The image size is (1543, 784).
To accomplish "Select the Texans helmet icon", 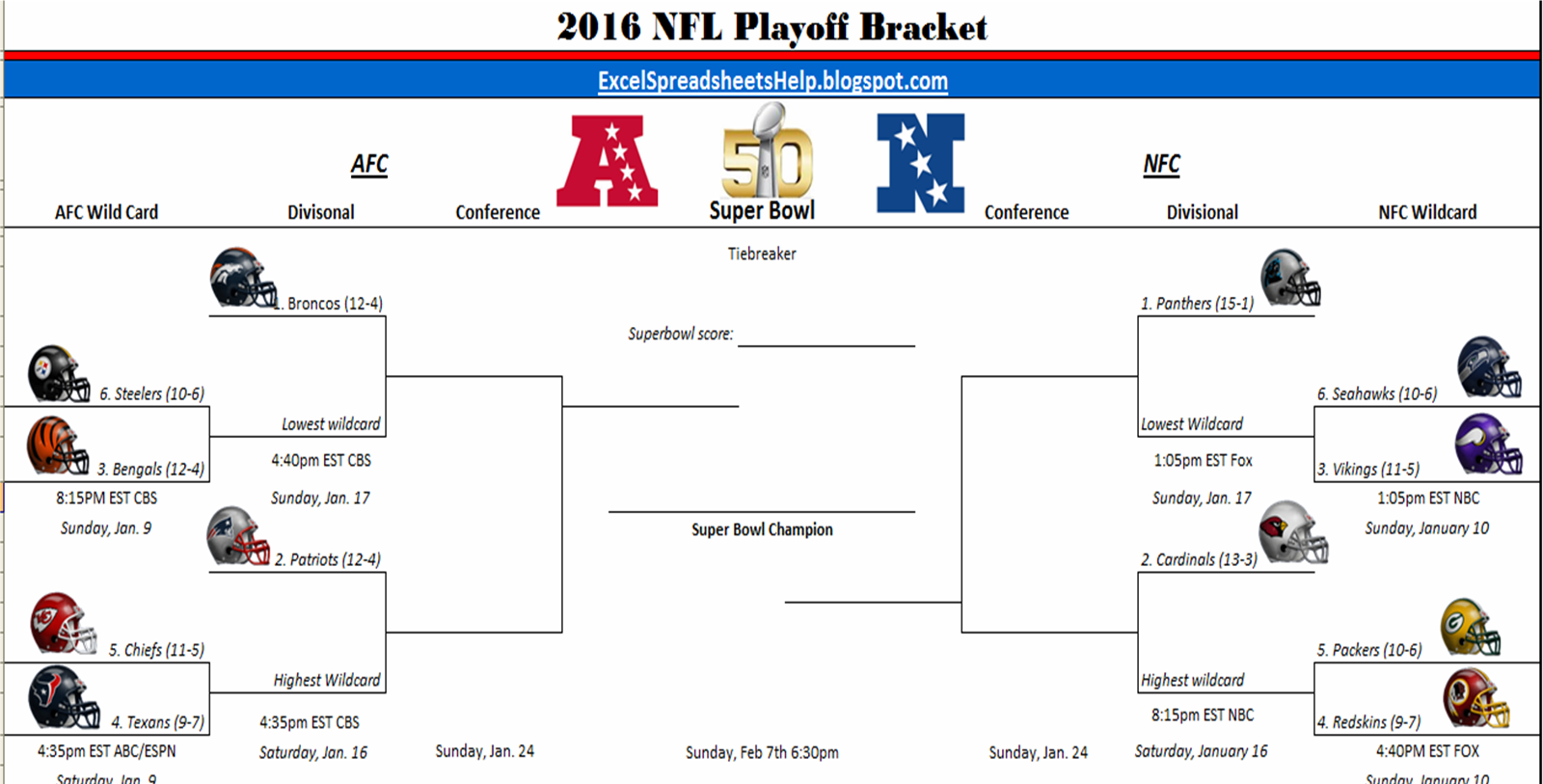I will coord(64,697).
